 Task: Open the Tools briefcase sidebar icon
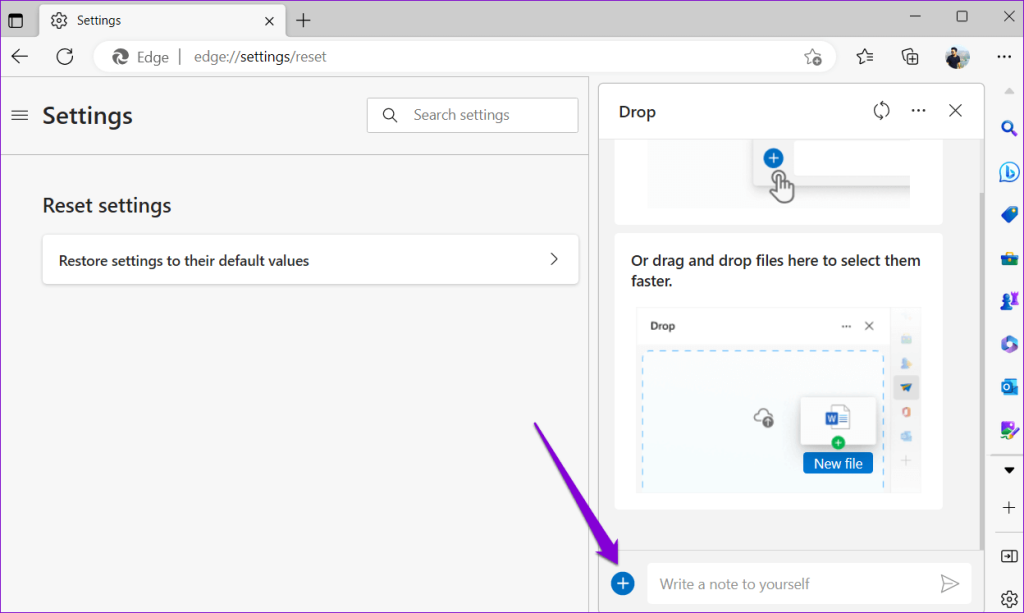1009,258
